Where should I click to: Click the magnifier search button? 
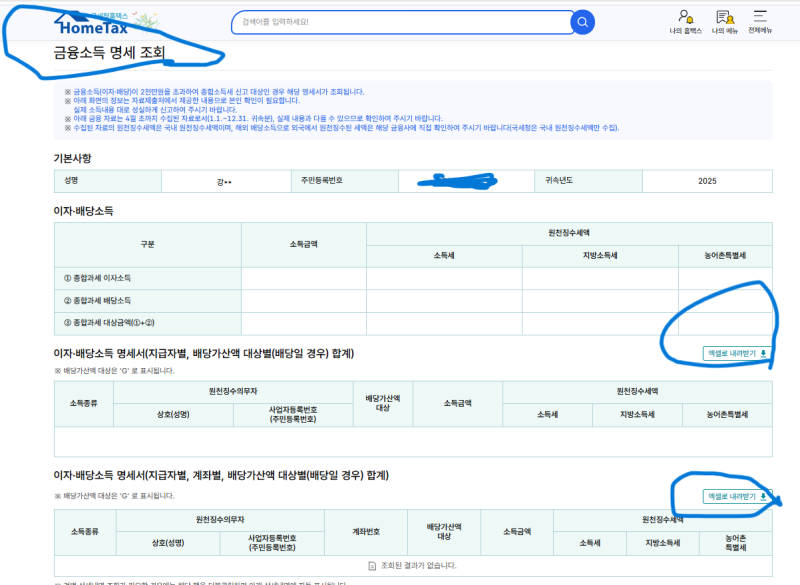pyautogui.click(x=582, y=22)
